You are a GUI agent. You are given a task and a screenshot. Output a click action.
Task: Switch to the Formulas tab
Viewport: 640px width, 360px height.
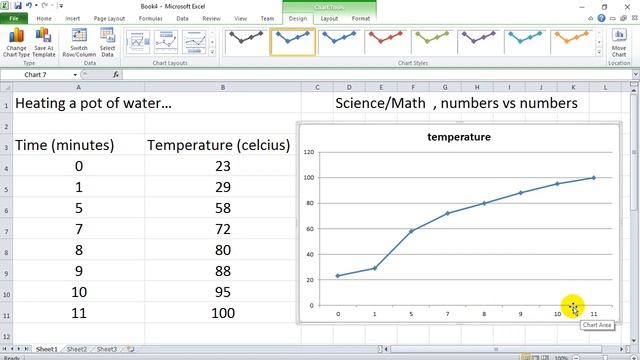(151, 18)
